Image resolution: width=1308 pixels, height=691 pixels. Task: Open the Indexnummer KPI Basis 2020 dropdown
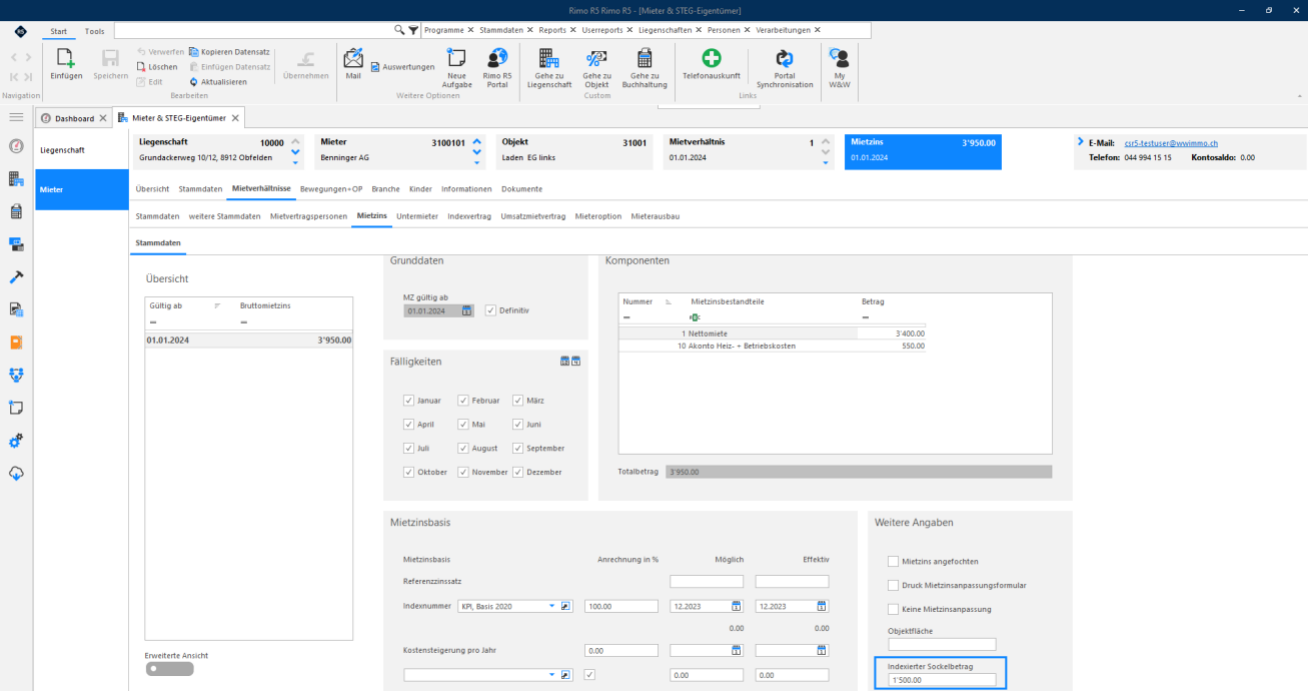(x=552, y=606)
